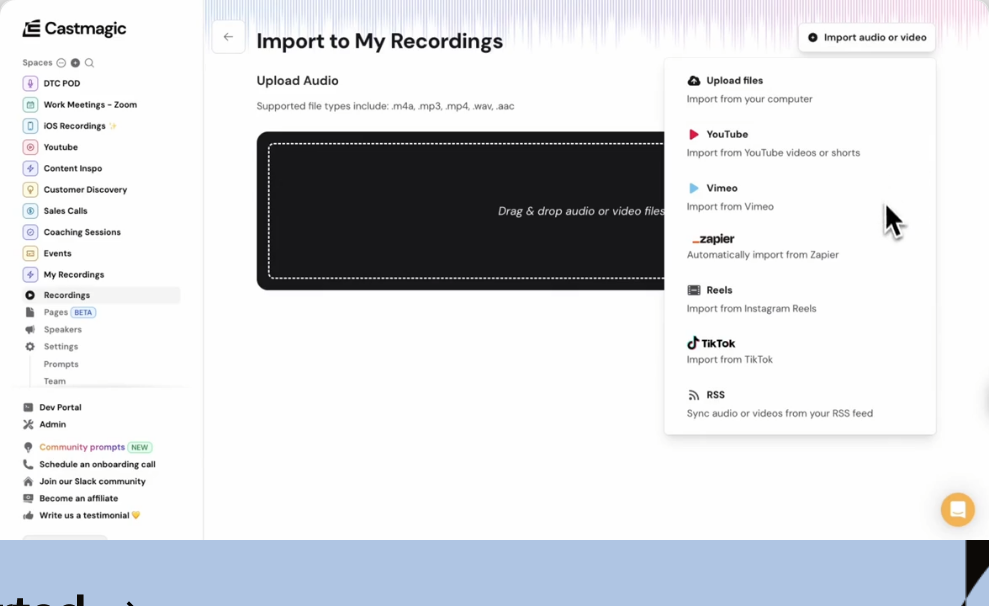Click Schedule an onboarding call

(x=97, y=464)
